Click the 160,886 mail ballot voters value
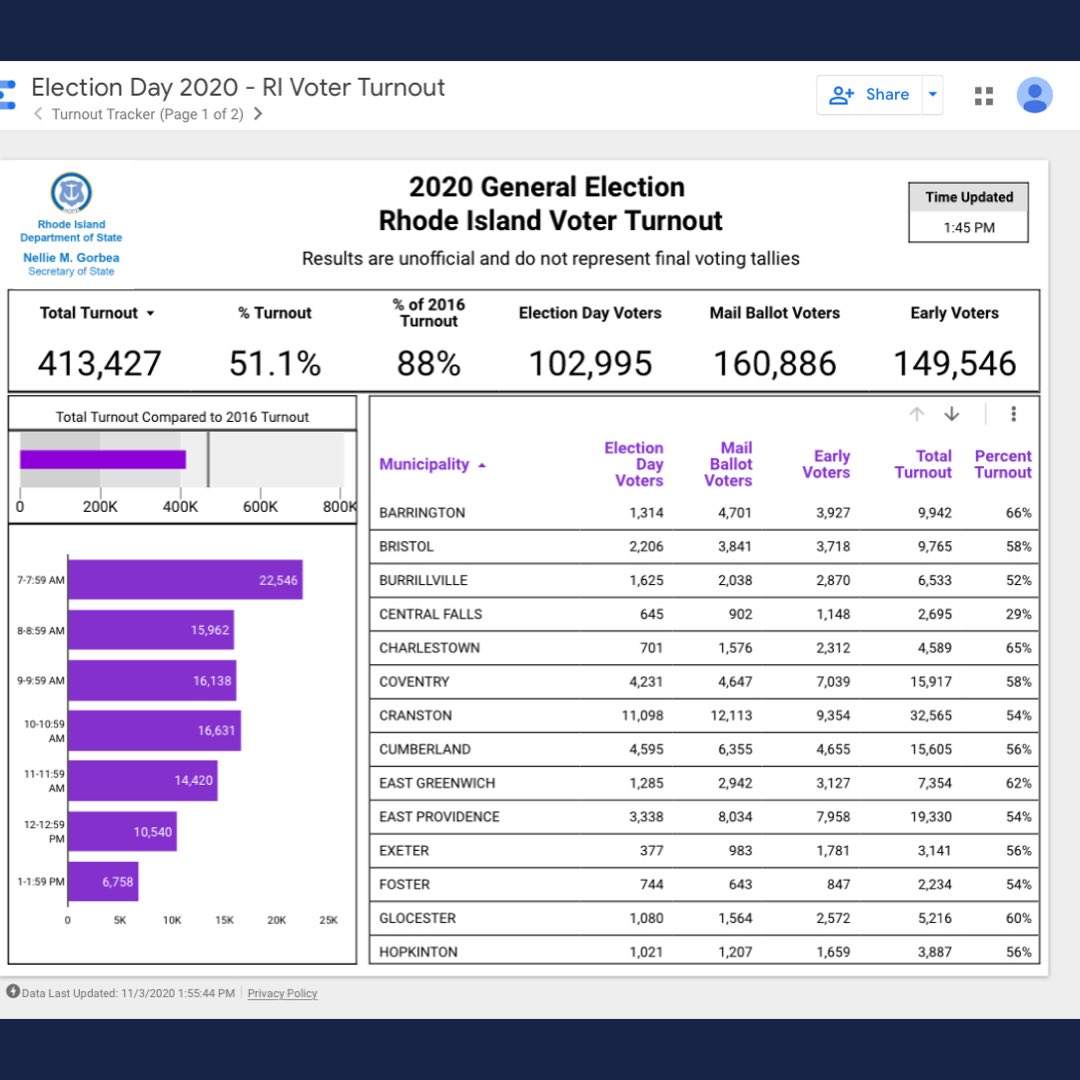 775,364
